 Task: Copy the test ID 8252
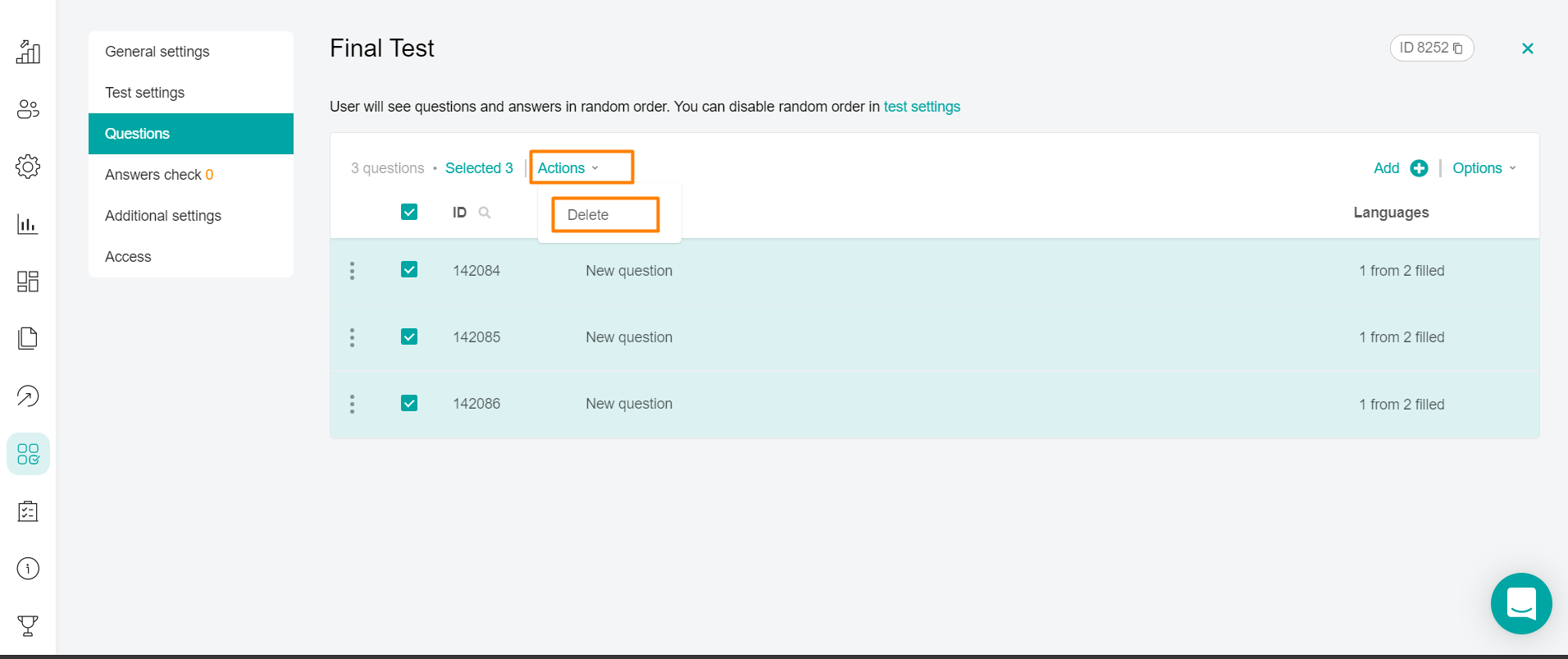click(x=1457, y=48)
